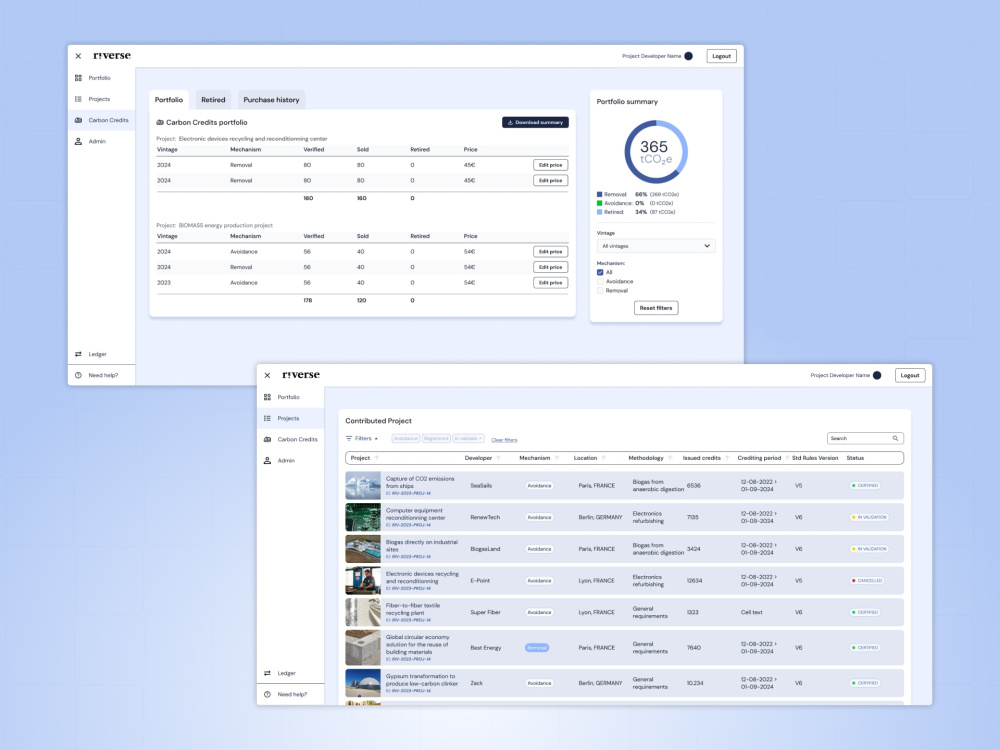Select Portfolio in Projects window sidebar
This screenshot has width=1000, height=750.
pos(288,397)
